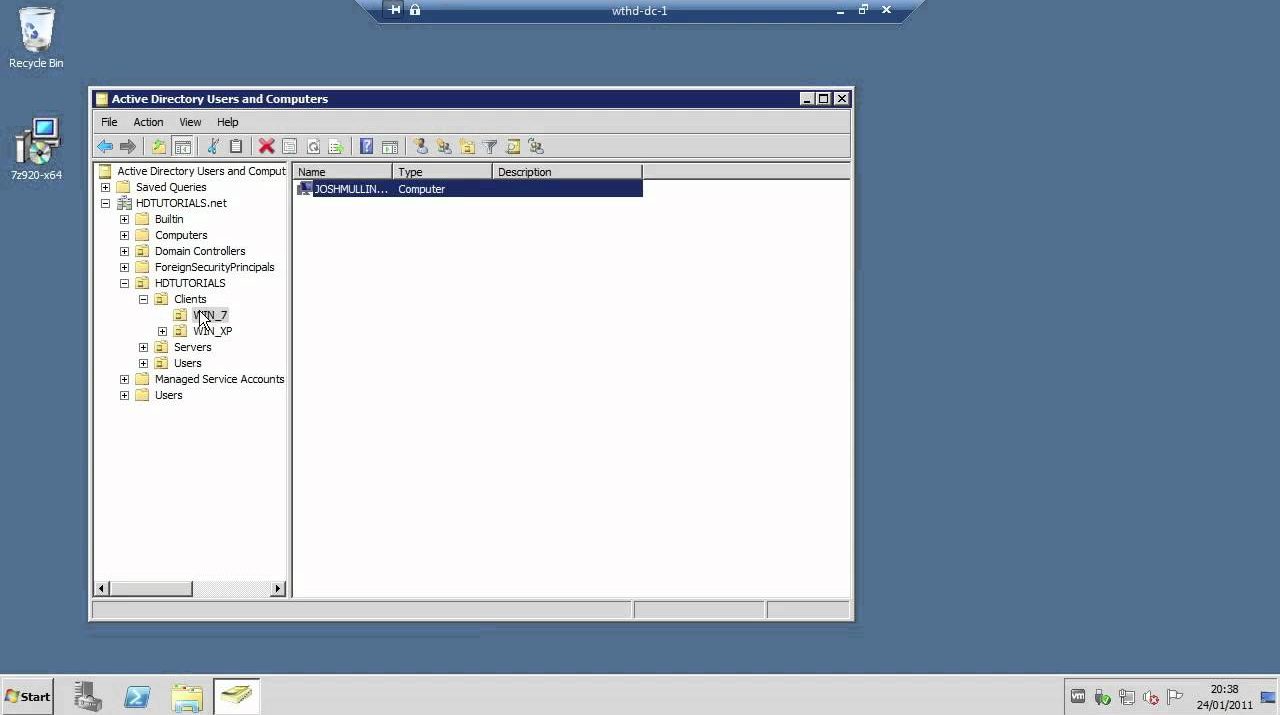This screenshot has height=715, width=1280.
Task: Click the red Delete X icon
Action: 266,147
